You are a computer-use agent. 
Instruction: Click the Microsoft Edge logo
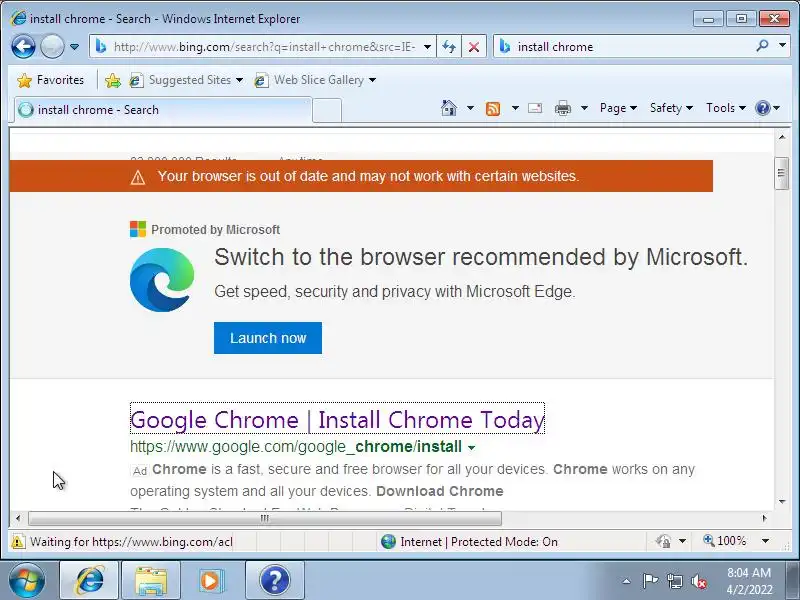tap(162, 280)
